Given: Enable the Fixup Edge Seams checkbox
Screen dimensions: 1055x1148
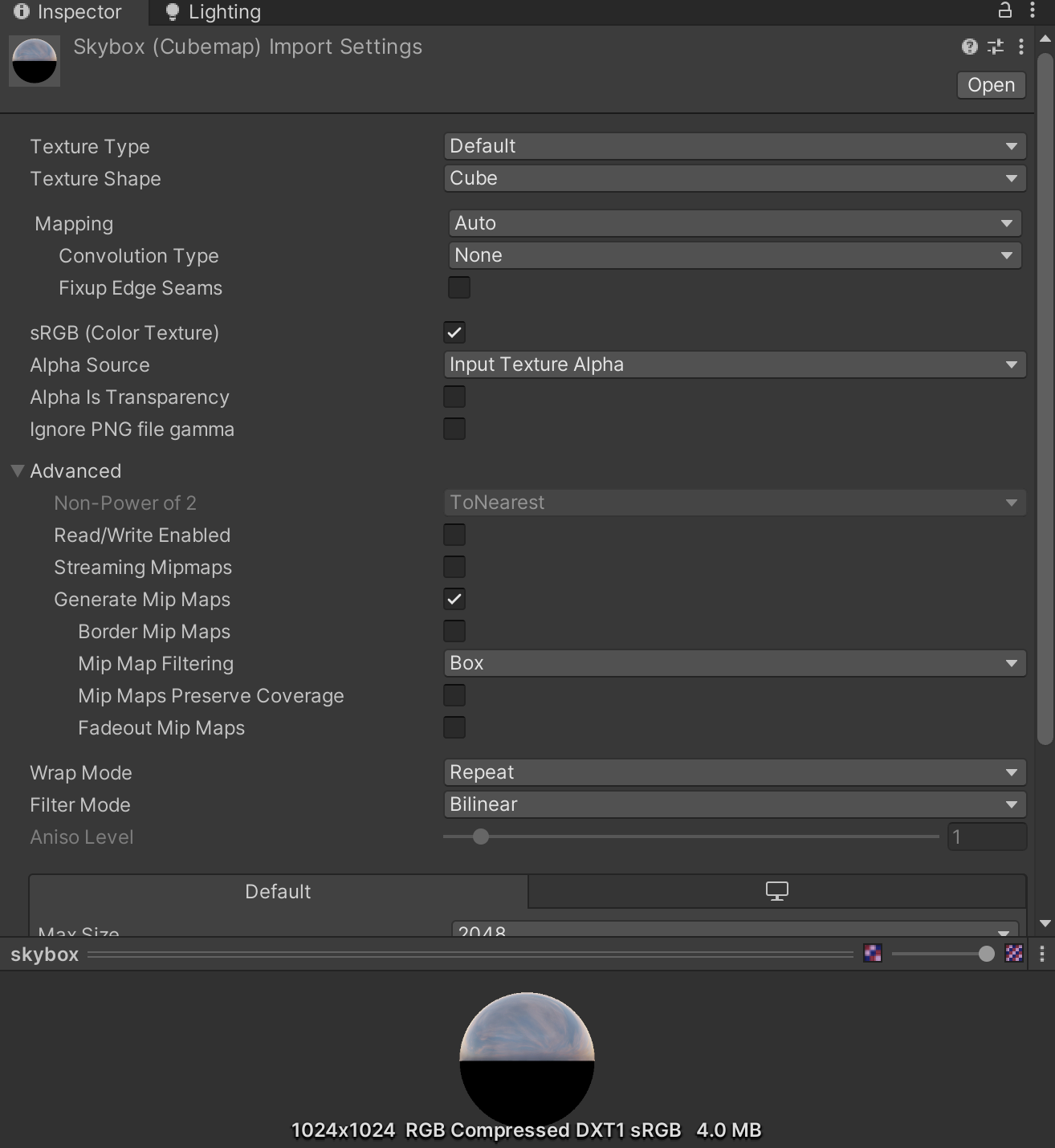Looking at the screenshot, I should pyautogui.click(x=459, y=287).
